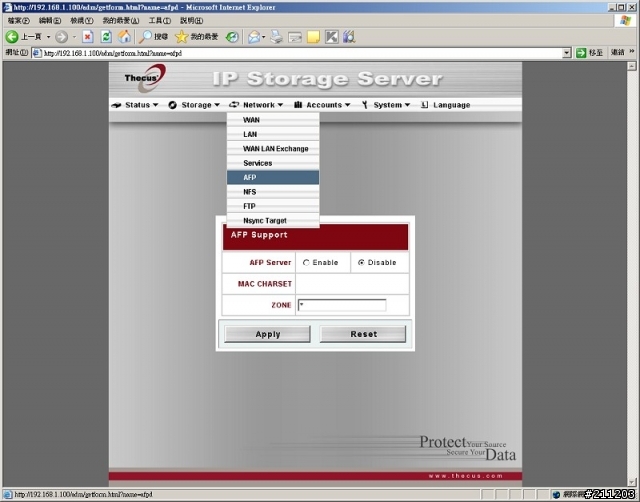Viewport: 640px width, 502px height.
Task: Click the ZONE text field
Action: (342, 305)
